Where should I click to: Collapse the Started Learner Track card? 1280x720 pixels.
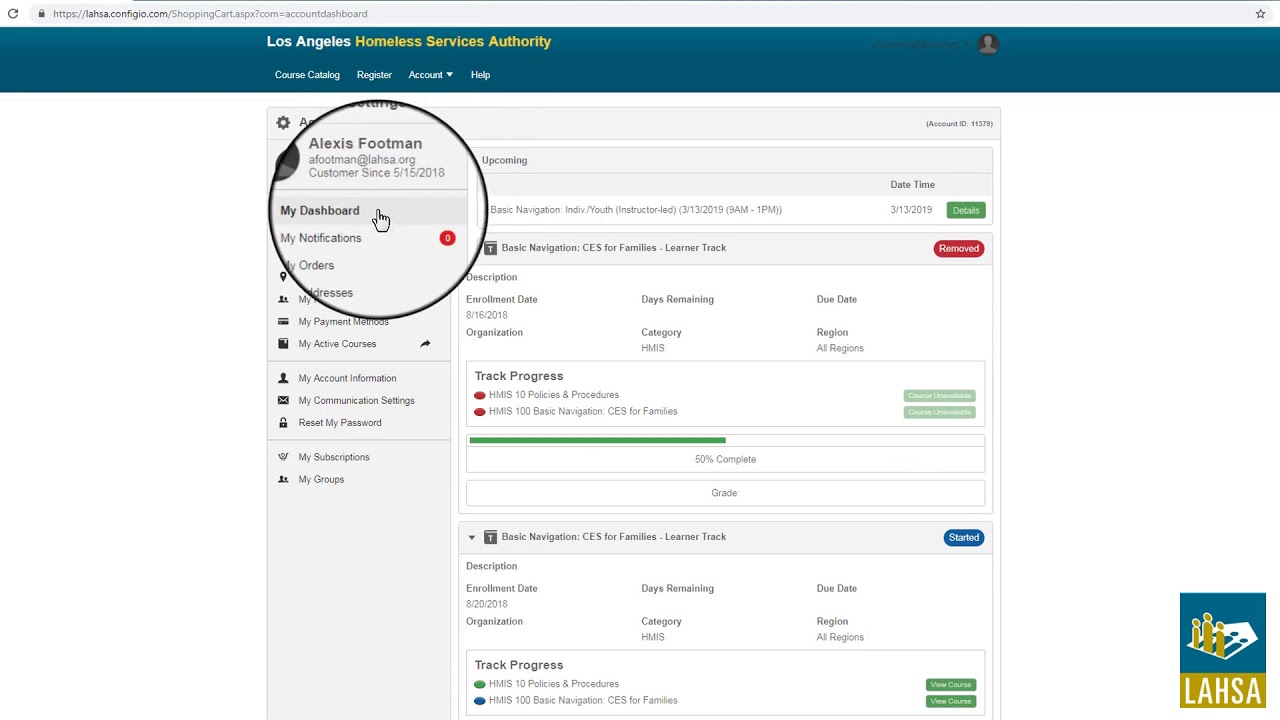coord(472,537)
